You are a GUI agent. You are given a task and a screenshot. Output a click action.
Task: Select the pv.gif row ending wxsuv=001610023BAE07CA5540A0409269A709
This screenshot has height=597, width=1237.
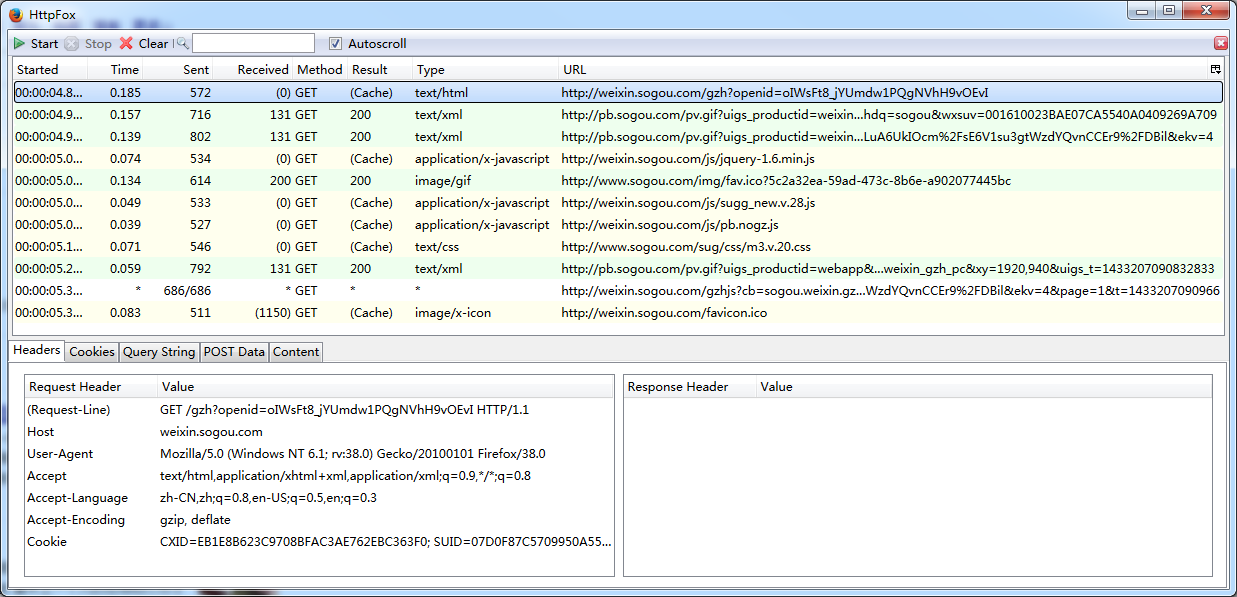point(618,115)
